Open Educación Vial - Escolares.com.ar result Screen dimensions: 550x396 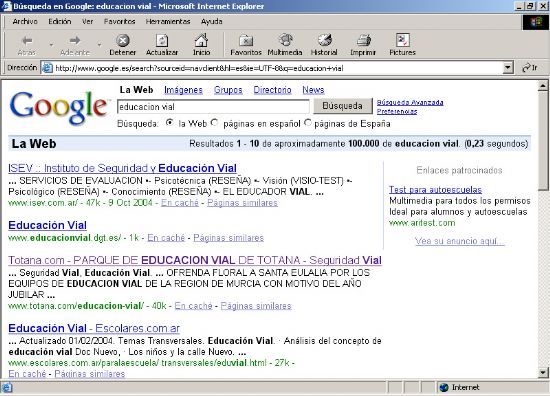[x=94, y=328]
